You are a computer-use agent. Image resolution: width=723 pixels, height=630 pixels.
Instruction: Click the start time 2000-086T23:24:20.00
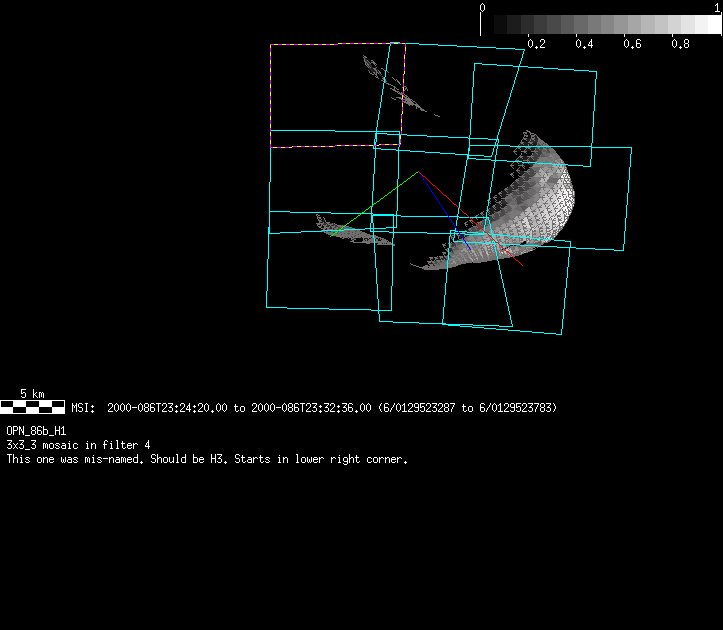click(x=168, y=408)
